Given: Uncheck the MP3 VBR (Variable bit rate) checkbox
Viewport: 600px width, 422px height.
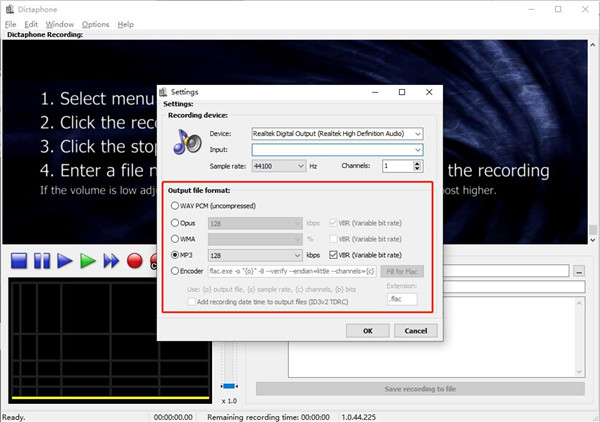Looking at the screenshot, I should [x=333, y=255].
